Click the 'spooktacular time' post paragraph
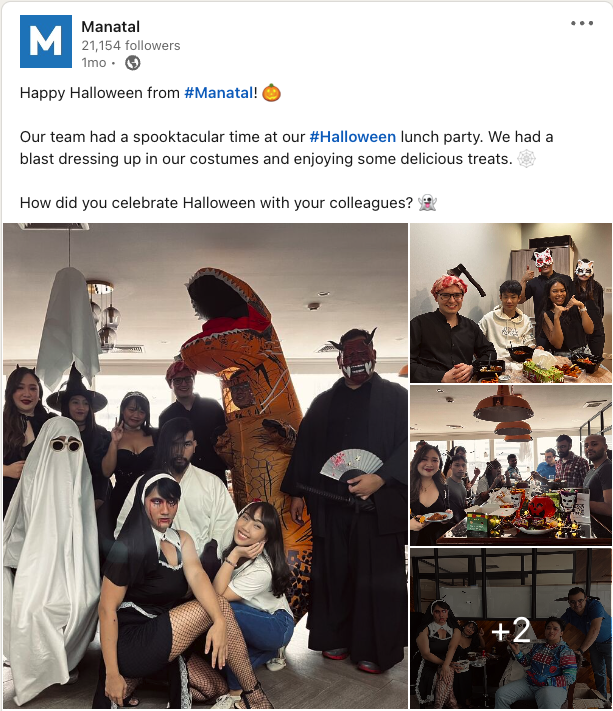Screen dimensions: 613x711 287,148
